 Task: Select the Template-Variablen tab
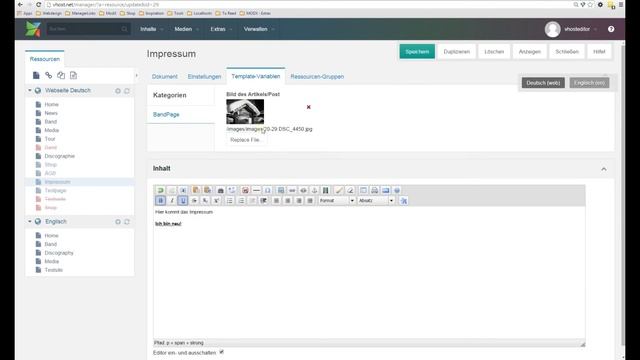[x=256, y=76]
